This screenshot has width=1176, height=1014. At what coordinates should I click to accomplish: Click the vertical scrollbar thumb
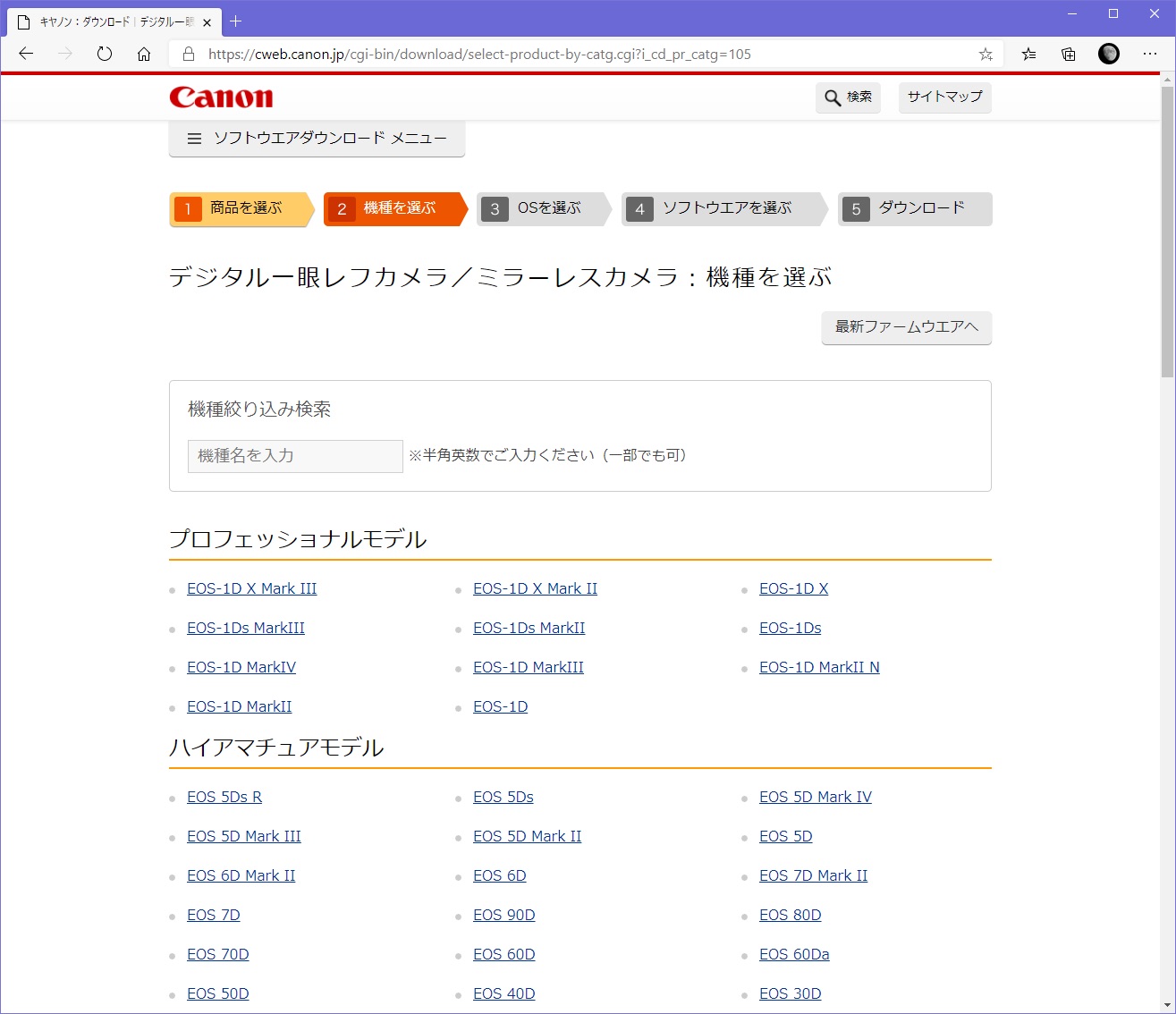1167,232
